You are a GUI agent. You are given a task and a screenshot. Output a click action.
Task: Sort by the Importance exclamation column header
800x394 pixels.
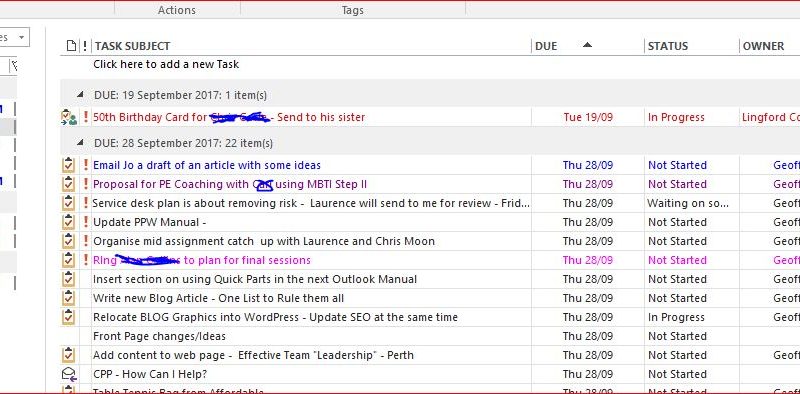point(85,46)
